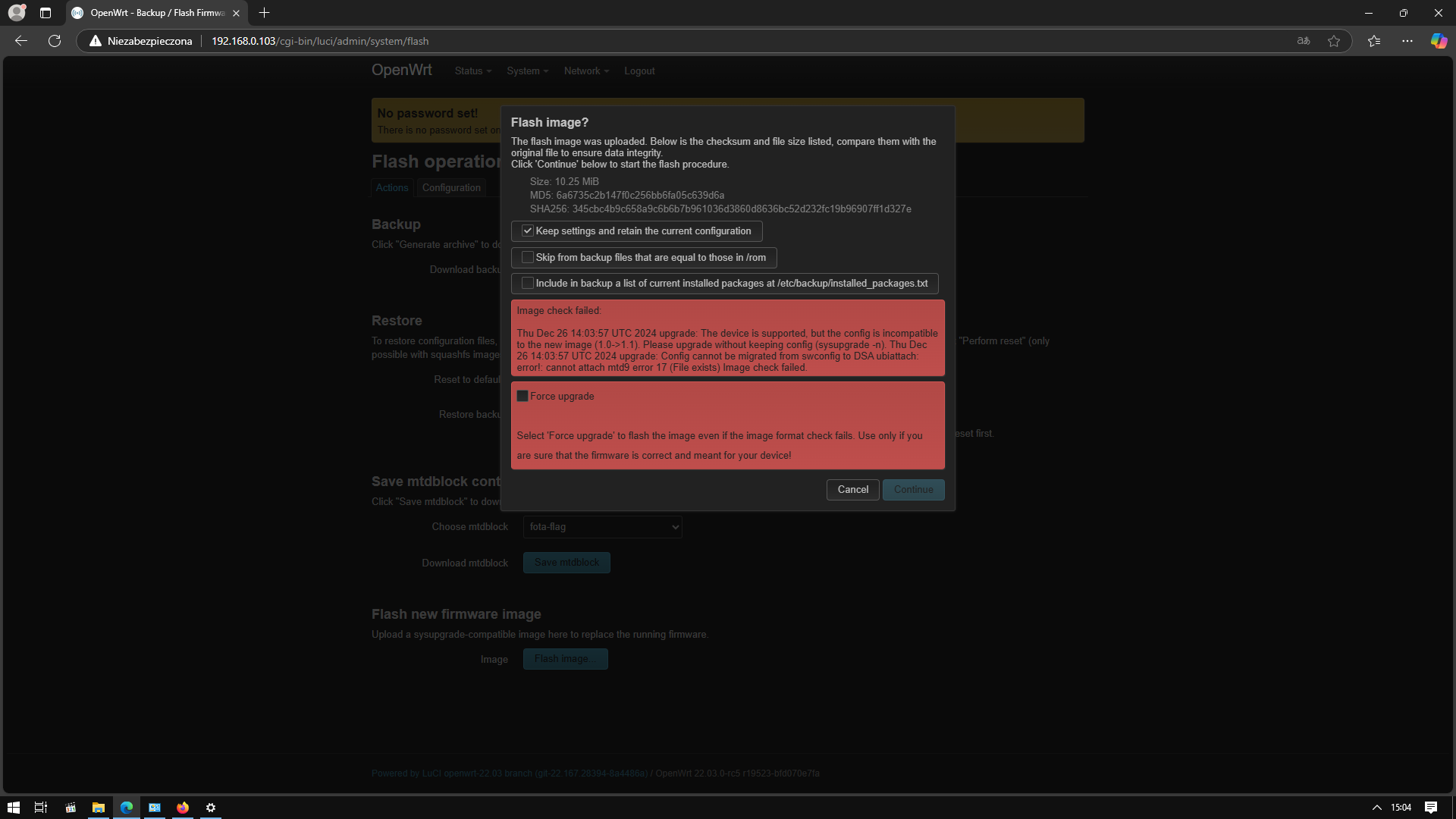Expand the Status menu

point(472,71)
